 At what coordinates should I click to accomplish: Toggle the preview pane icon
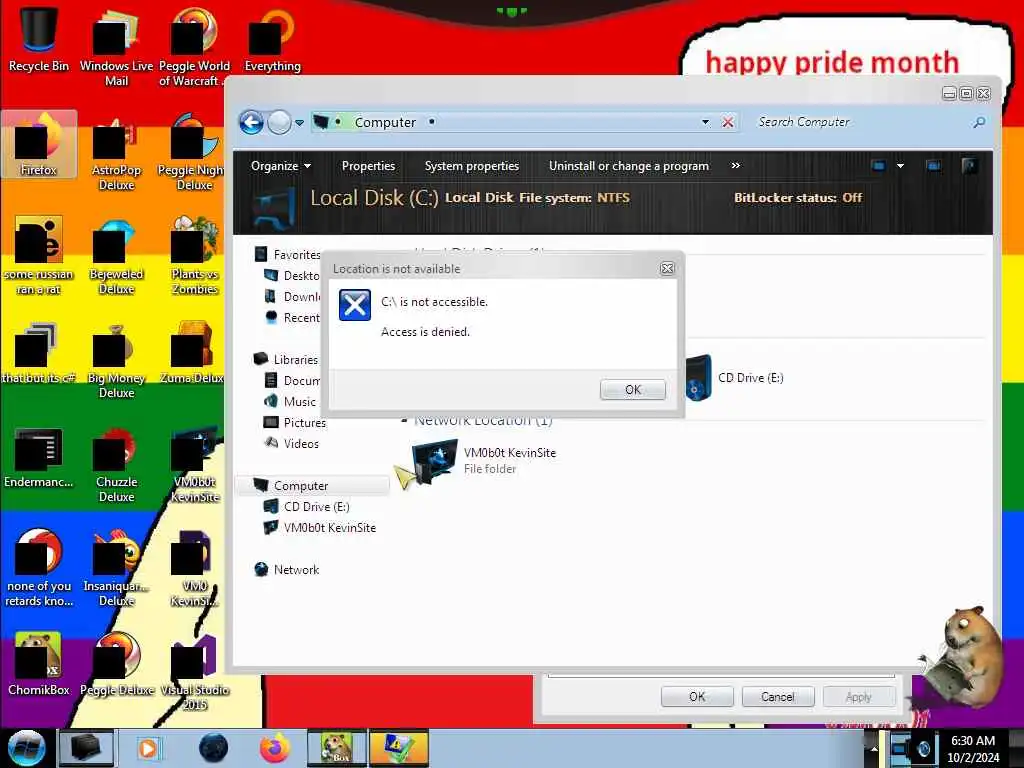coord(934,166)
